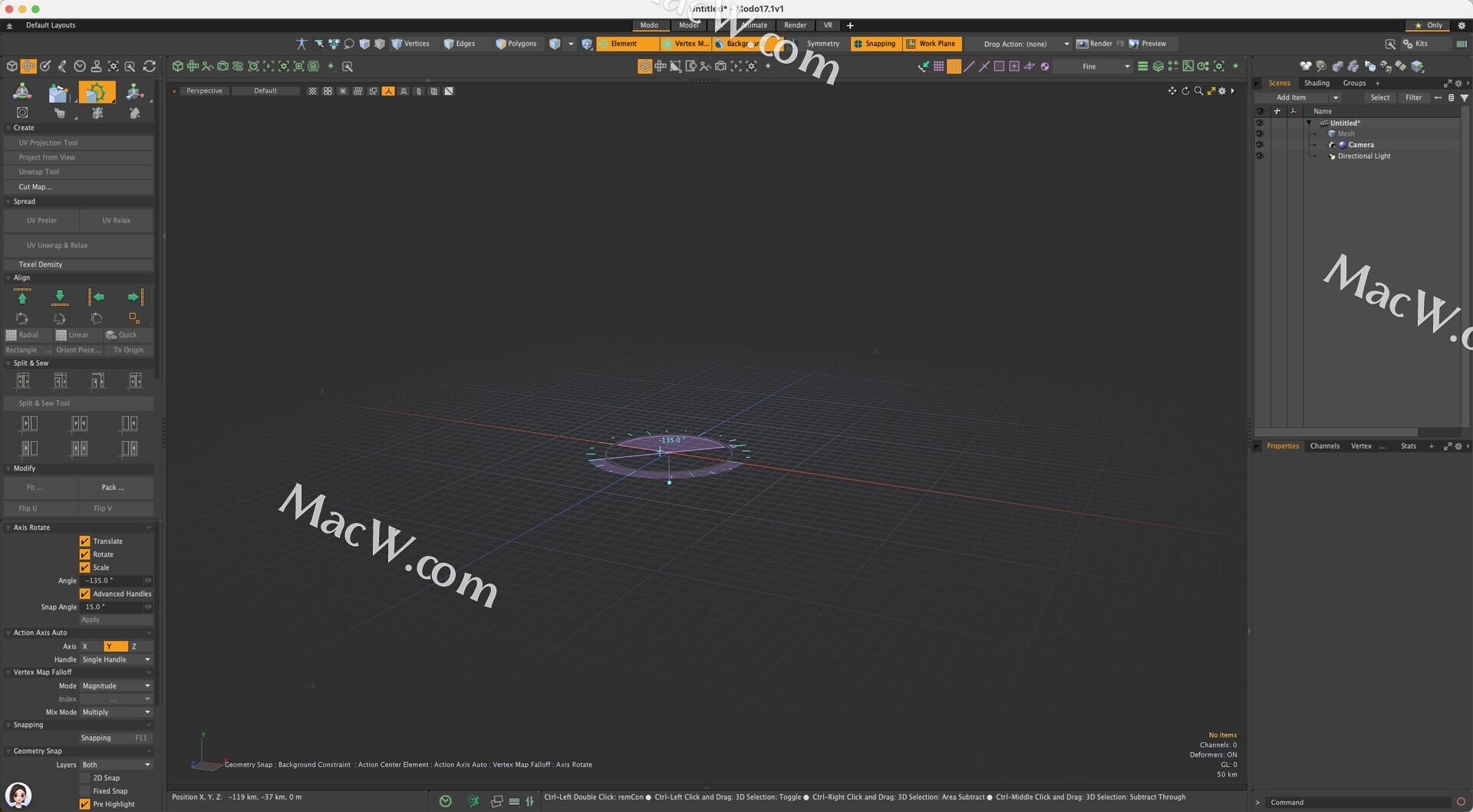The image size is (1473, 812).
Task: Click the clock icon in left tool tabs
Action: pos(79,67)
